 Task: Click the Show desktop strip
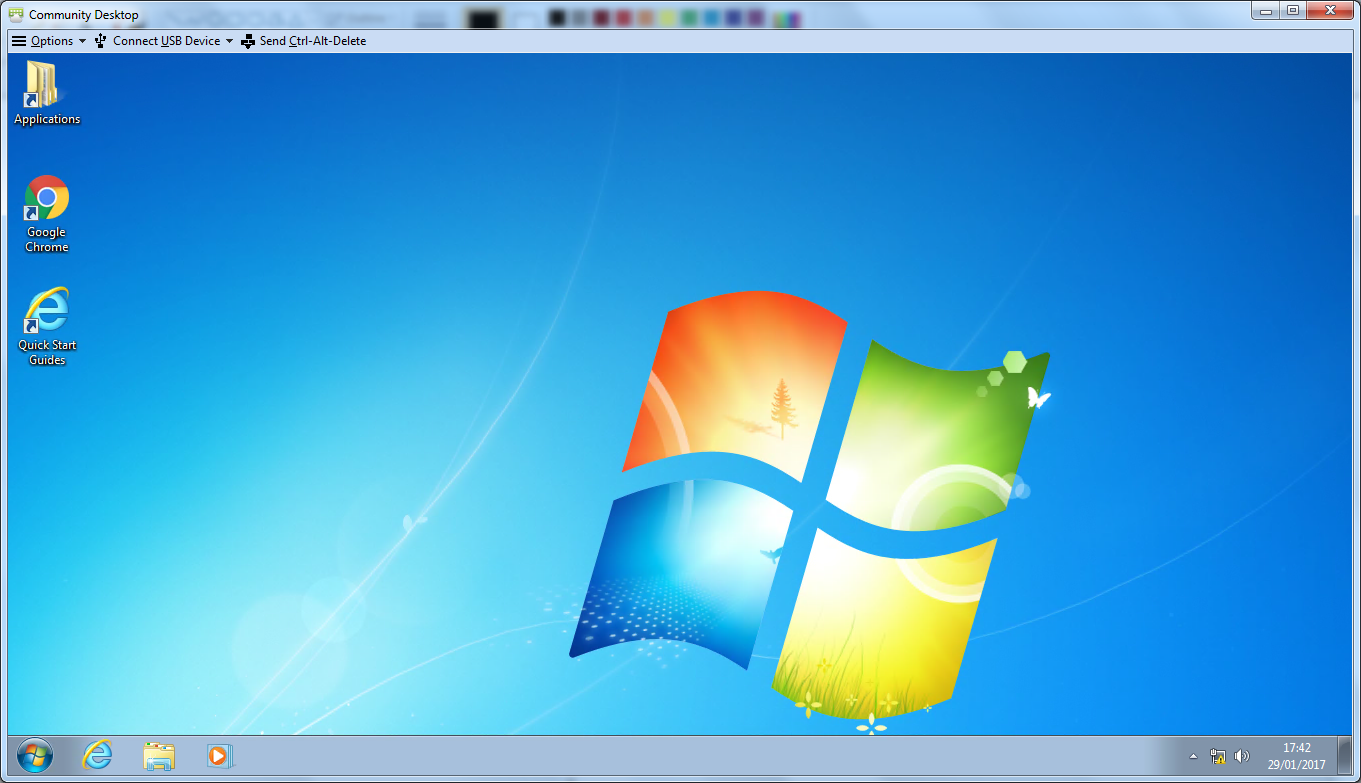[x=1346, y=755]
